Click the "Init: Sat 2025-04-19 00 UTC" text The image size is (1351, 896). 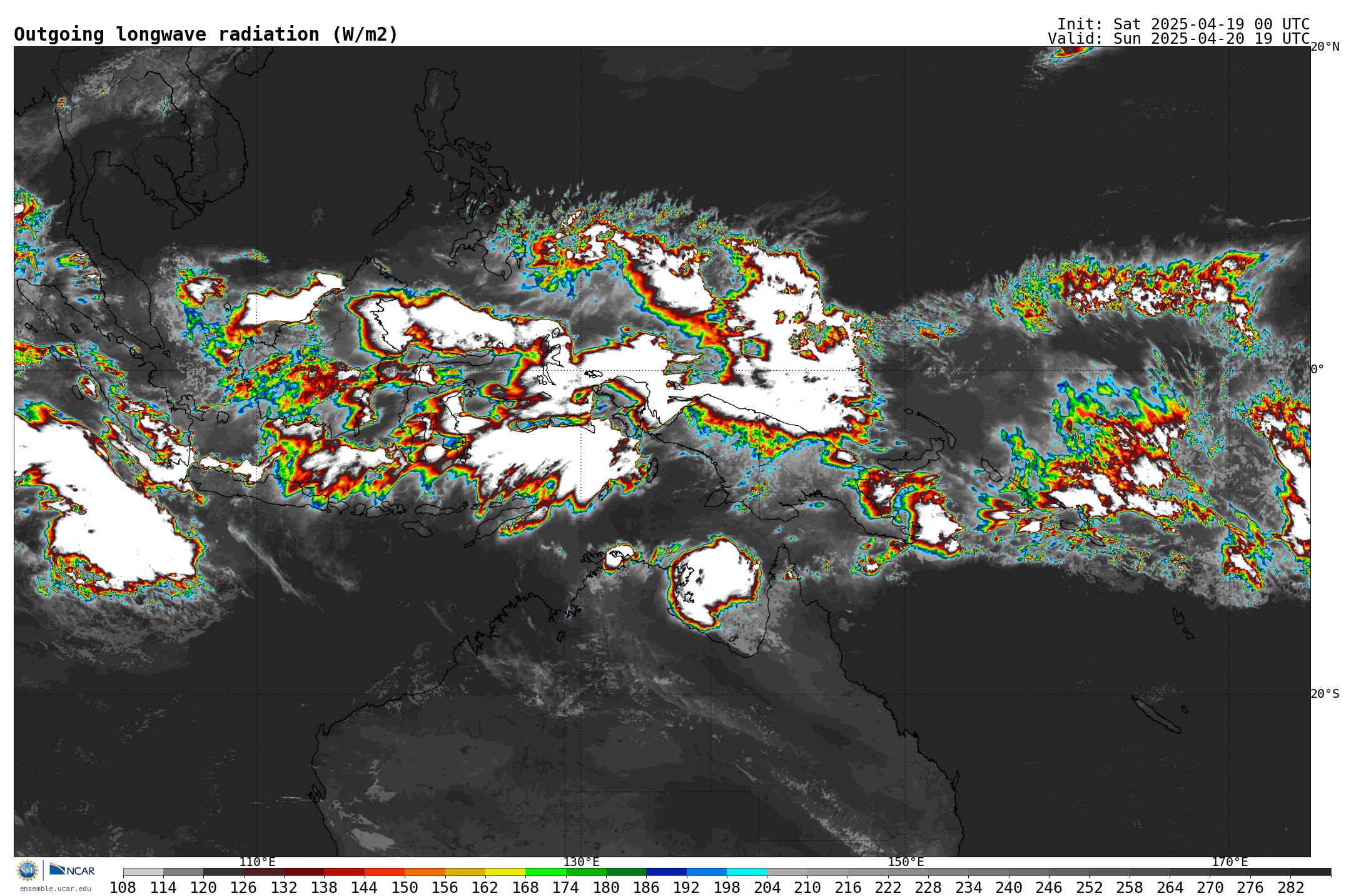pos(1183,24)
